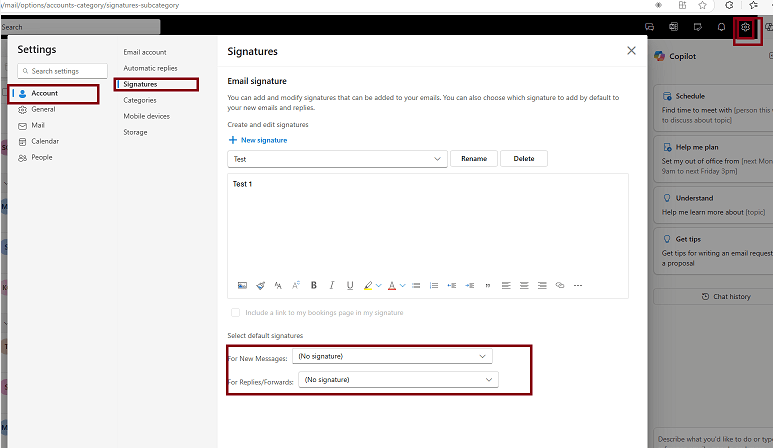Open notifications bell in Outlook header
The width and height of the screenshot is (773, 448).
click(x=721, y=27)
